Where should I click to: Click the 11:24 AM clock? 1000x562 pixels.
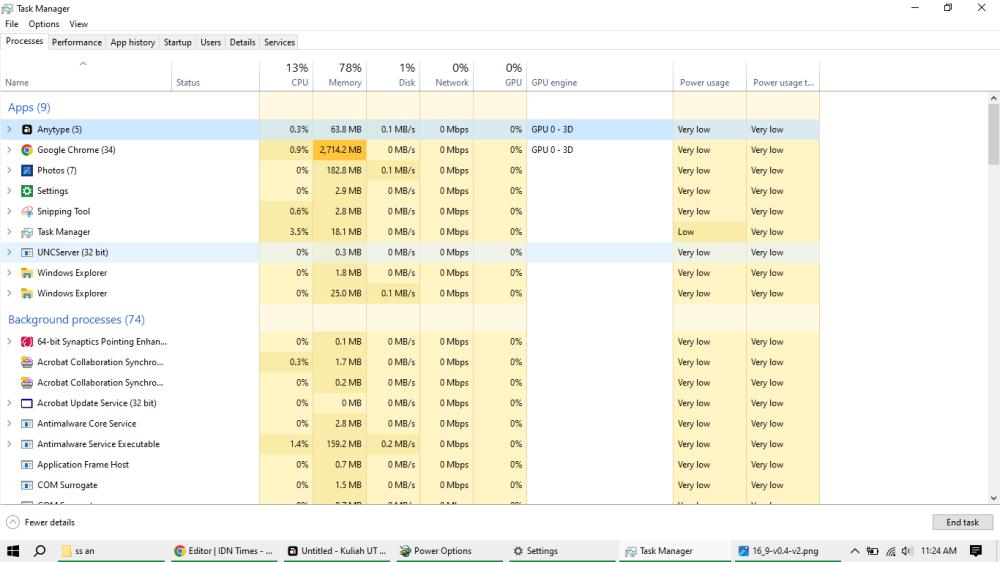pyautogui.click(x=939, y=551)
